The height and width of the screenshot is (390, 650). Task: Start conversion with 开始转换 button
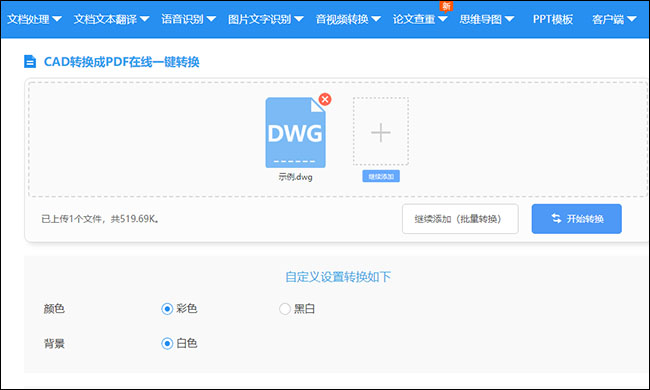(x=576, y=219)
